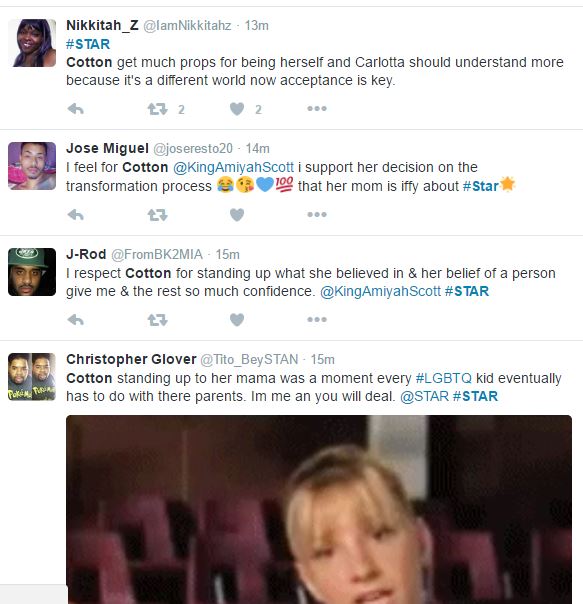583x604 pixels.
Task: Open the GIF image in Christopher Glover's tweet
Action: [319, 509]
